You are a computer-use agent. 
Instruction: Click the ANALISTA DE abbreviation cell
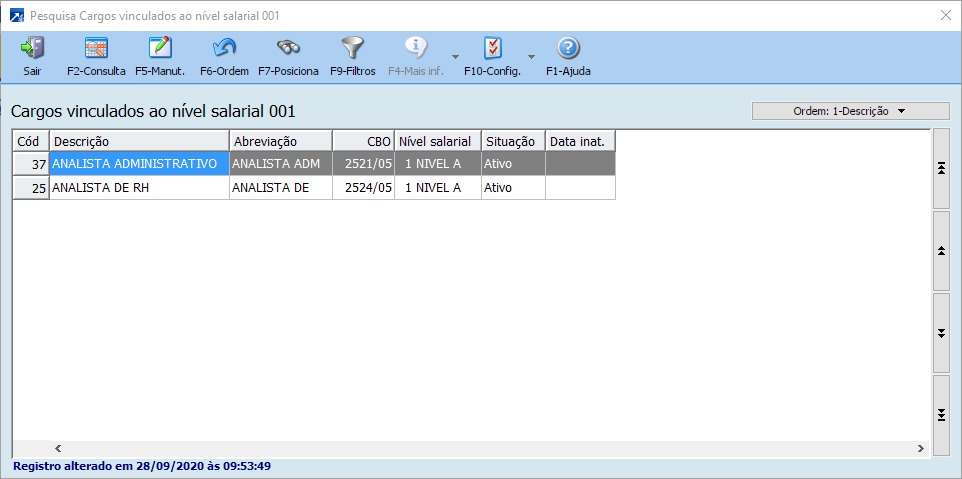281,188
